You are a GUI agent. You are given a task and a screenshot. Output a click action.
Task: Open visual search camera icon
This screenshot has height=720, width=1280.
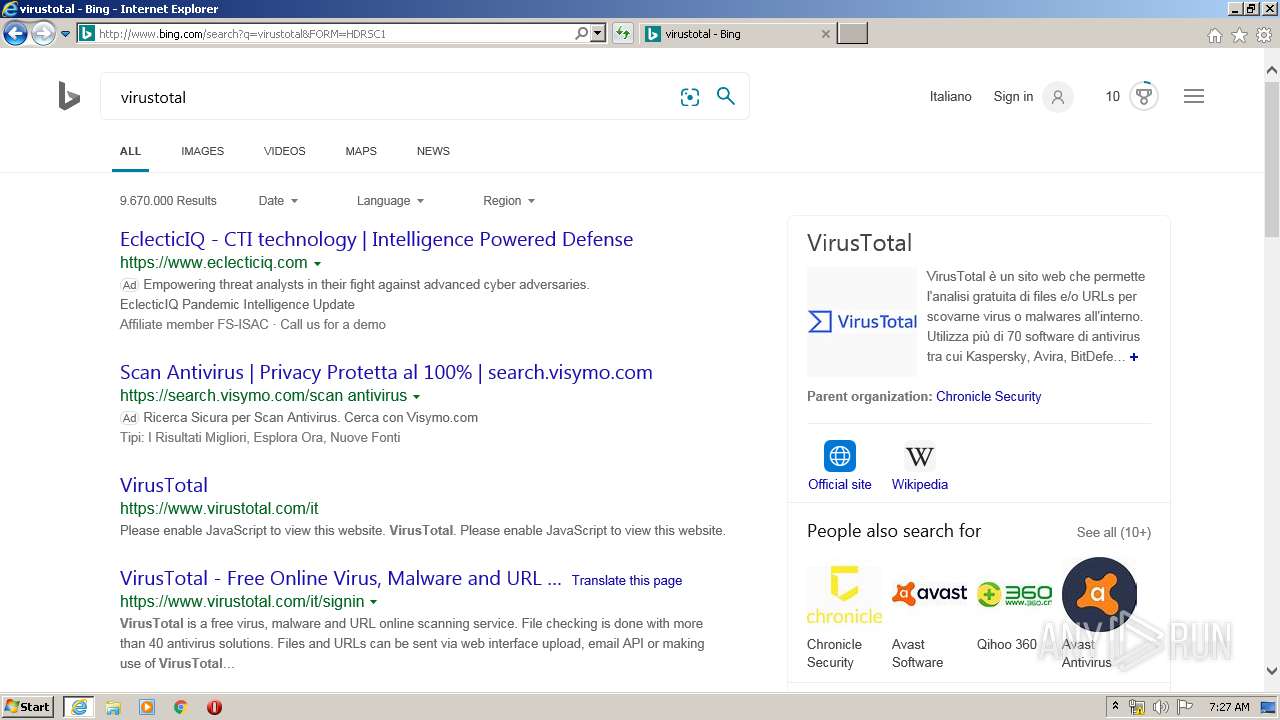pos(690,97)
